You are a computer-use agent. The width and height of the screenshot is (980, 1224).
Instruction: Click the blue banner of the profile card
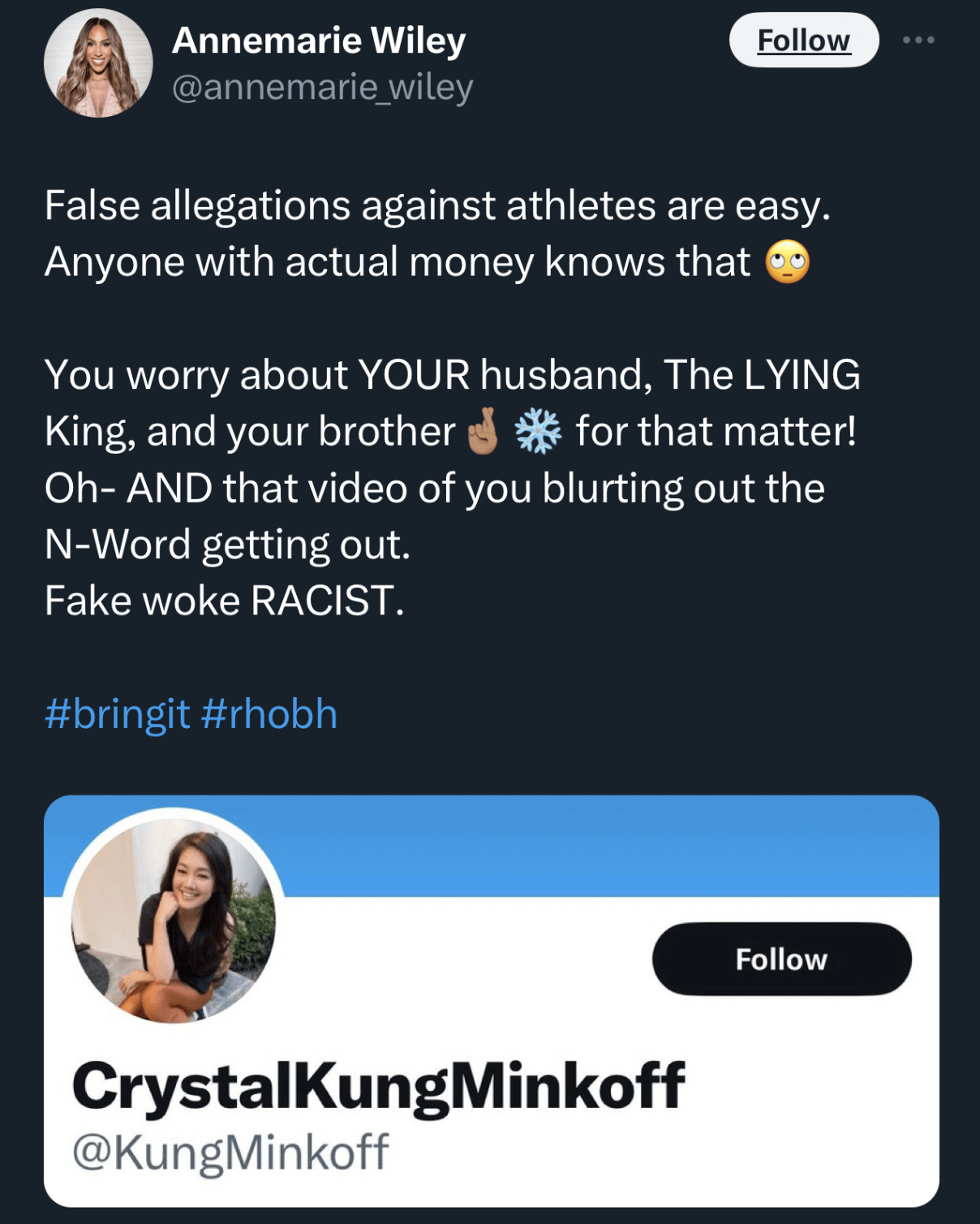click(x=608, y=844)
